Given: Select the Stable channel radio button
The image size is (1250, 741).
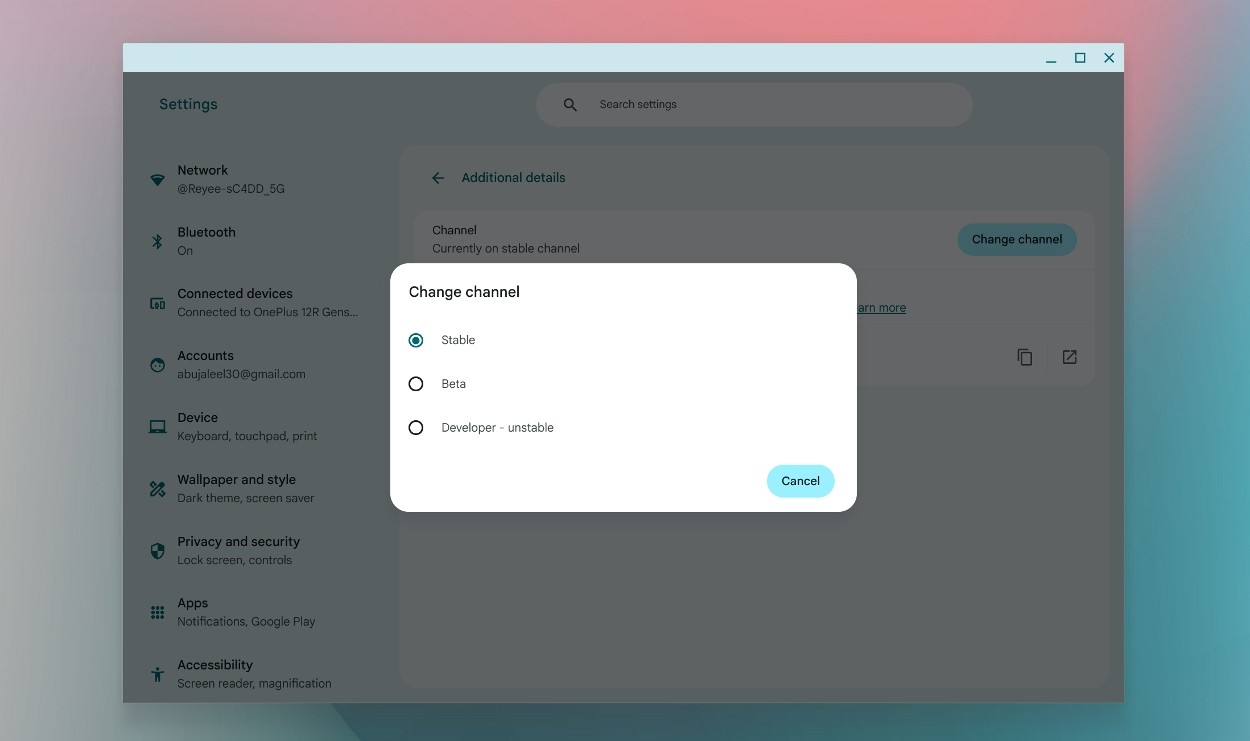Looking at the screenshot, I should click(x=416, y=340).
